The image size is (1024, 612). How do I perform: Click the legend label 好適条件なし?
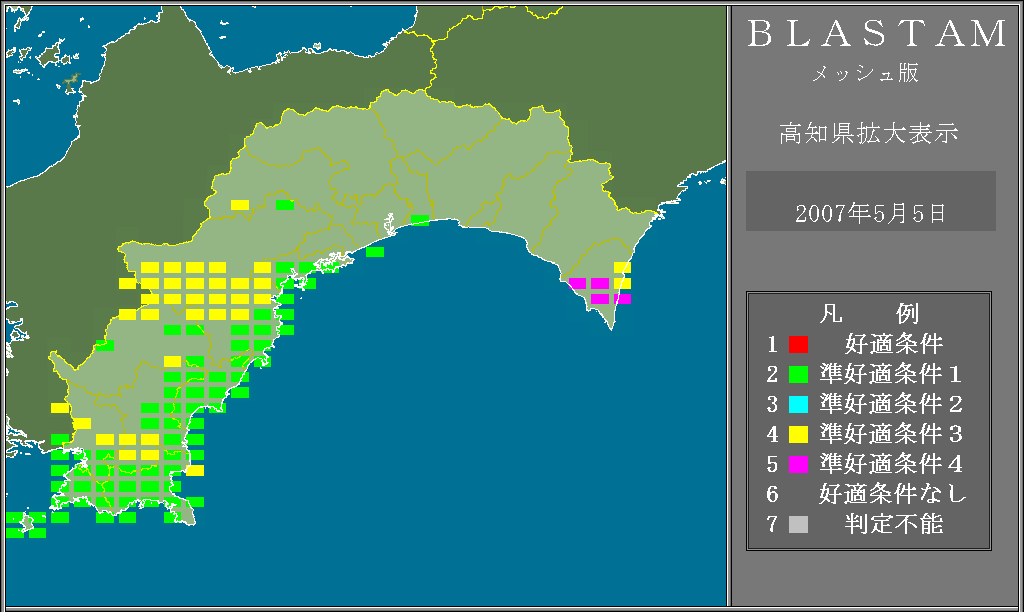pos(893,494)
